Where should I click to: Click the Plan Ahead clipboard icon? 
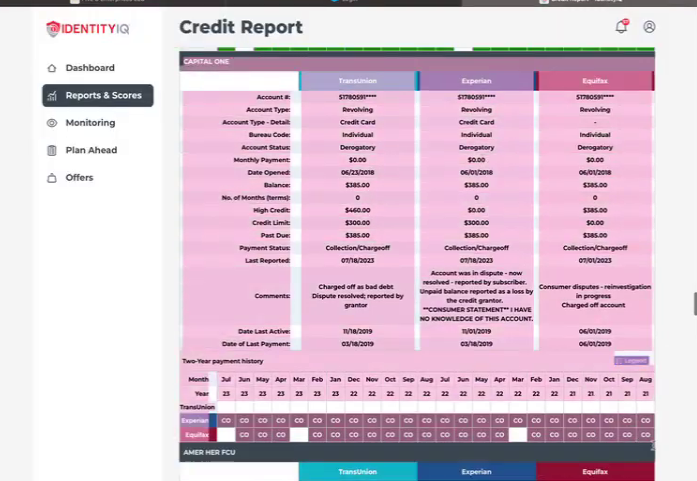[x=52, y=151]
